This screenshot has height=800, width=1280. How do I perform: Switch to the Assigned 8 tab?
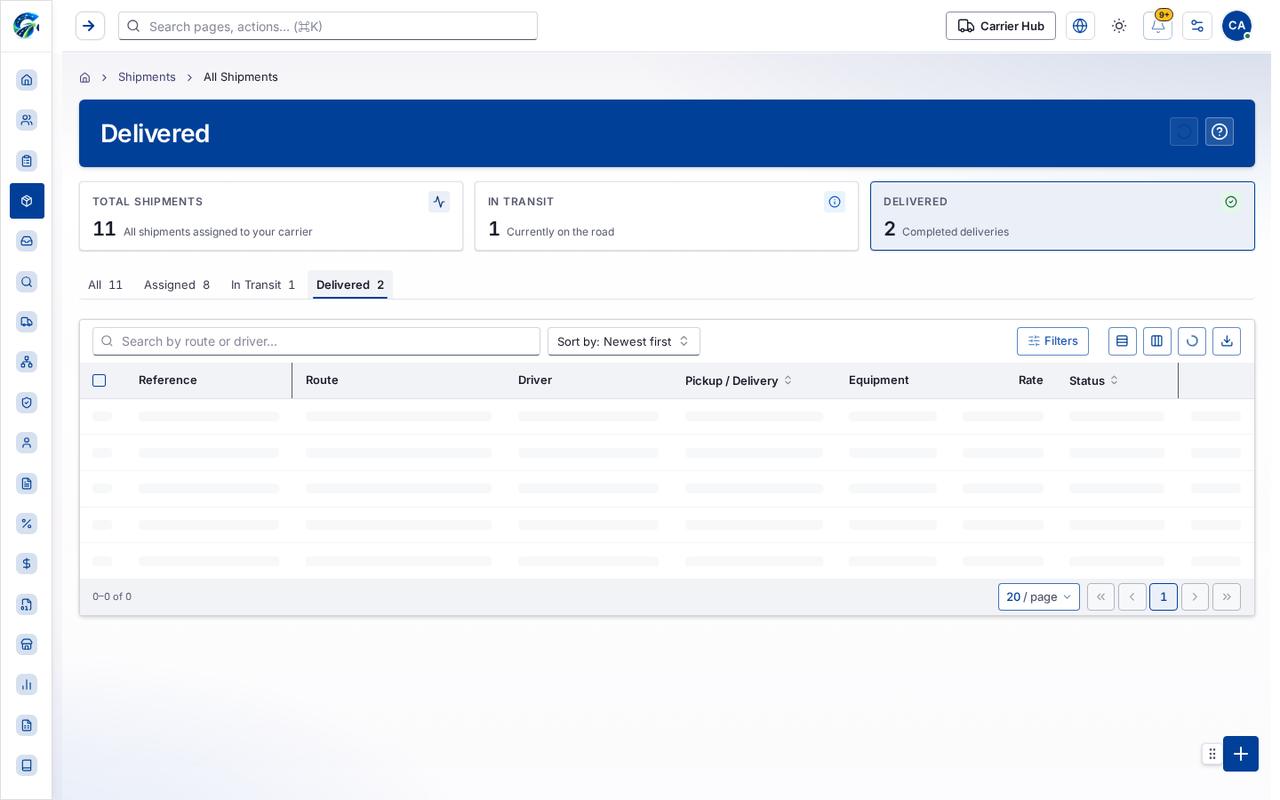click(177, 285)
